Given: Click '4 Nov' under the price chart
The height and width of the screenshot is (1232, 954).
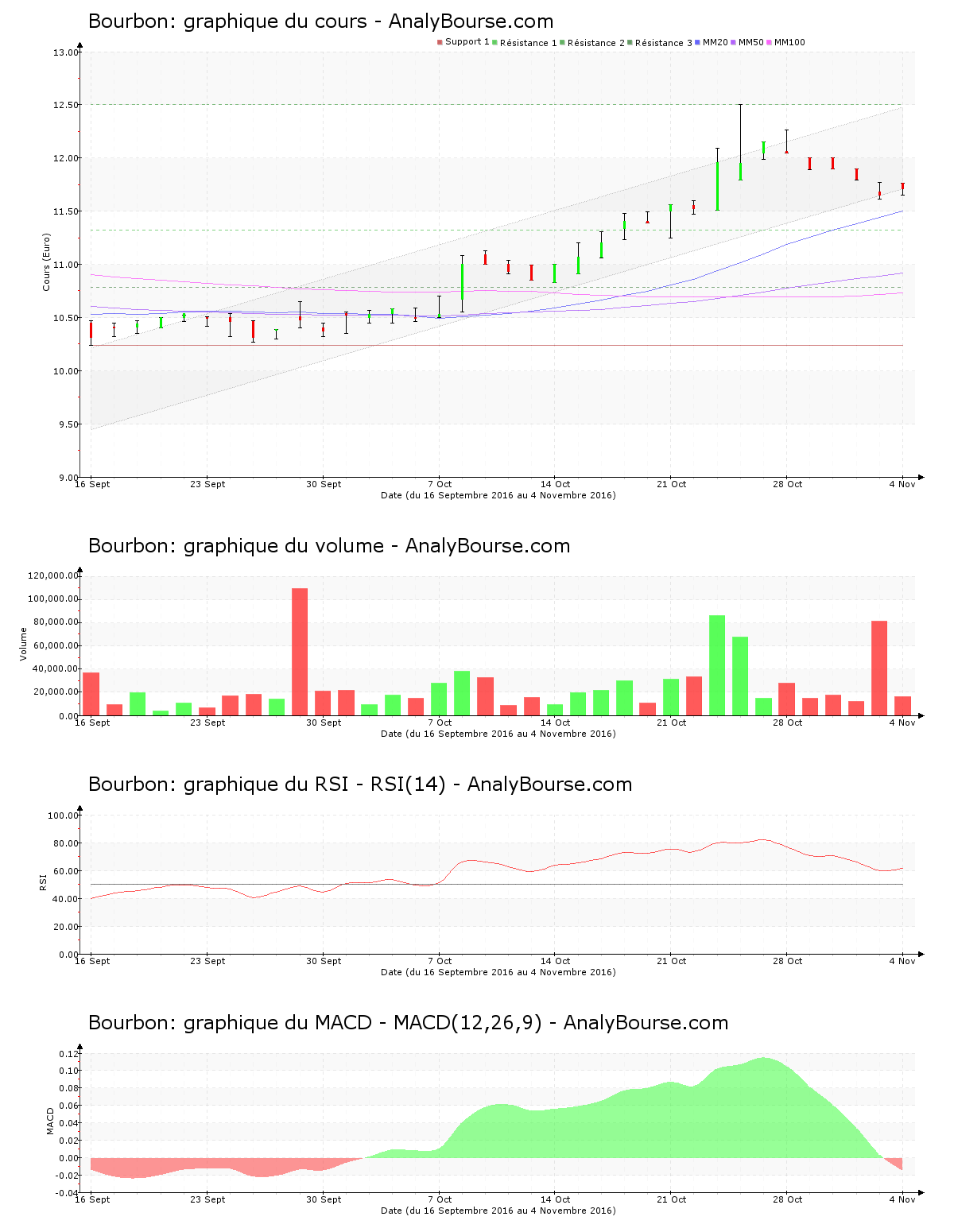Looking at the screenshot, I should click(x=902, y=484).
